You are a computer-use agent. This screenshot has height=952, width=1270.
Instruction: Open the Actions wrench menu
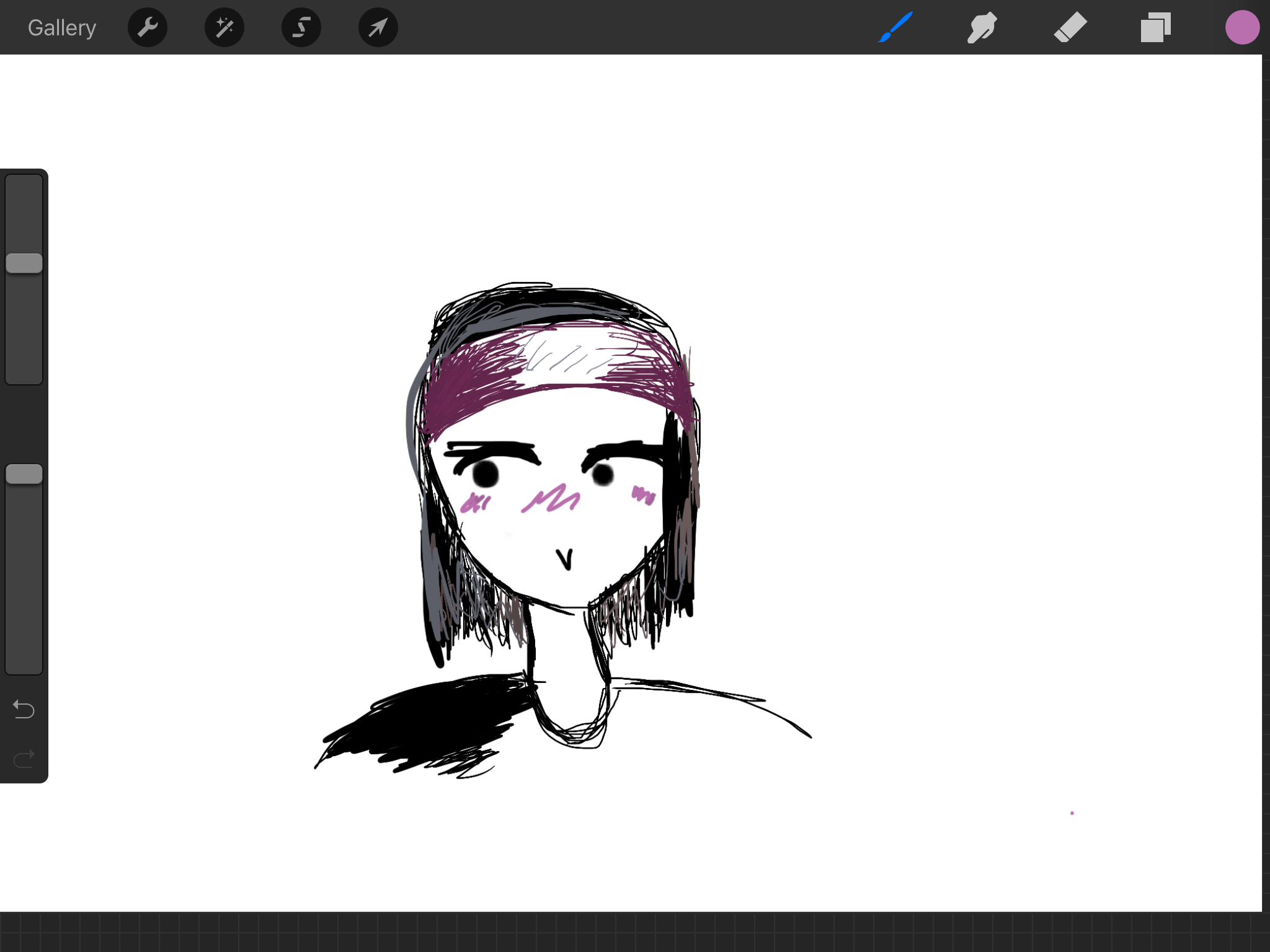pyautogui.click(x=148, y=27)
